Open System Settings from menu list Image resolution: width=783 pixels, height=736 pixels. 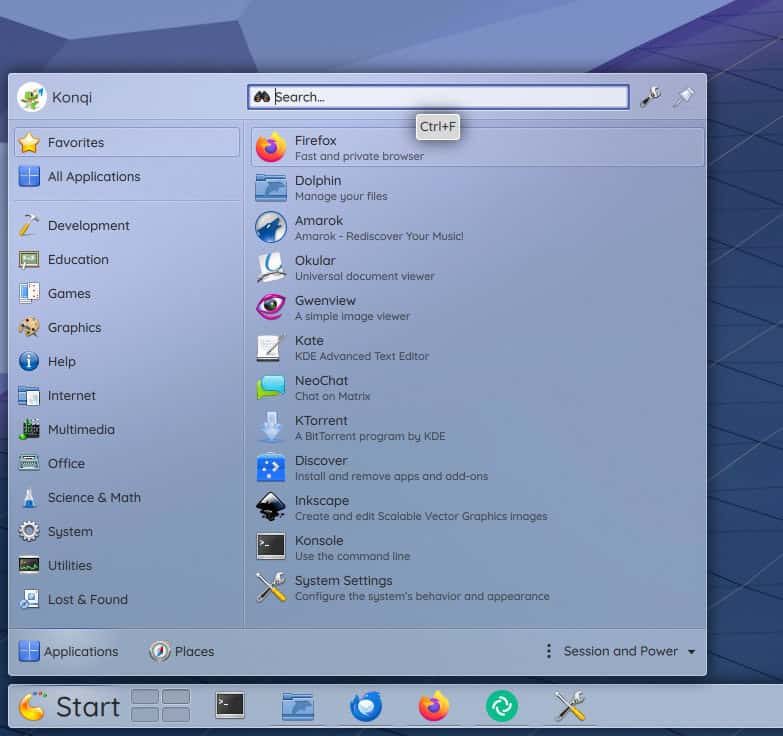[x=477, y=587]
